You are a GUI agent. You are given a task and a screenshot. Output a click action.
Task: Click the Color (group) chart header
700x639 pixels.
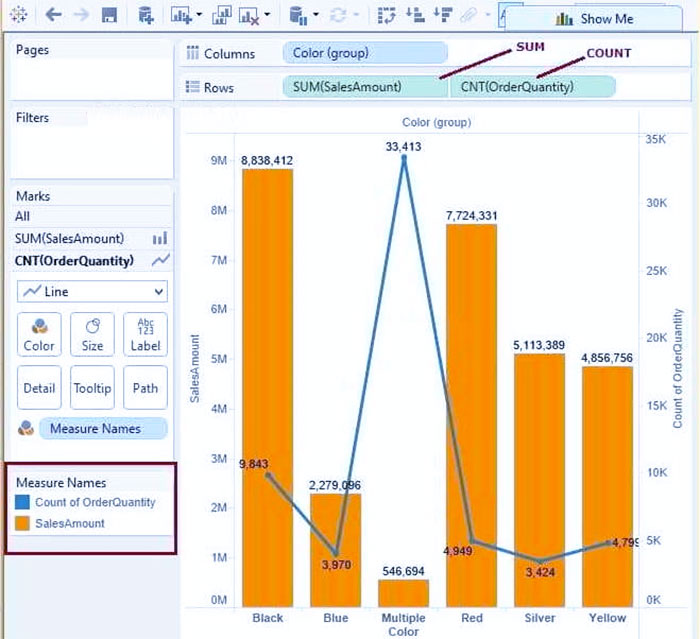click(437, 122)
